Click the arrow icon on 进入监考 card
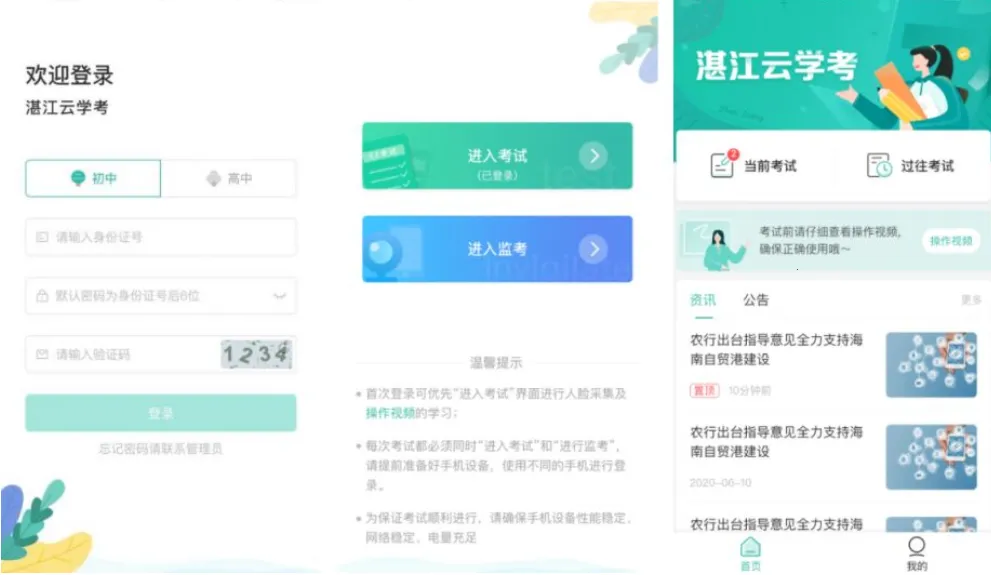Screen dimensions: 991x575 coord(593,249)
